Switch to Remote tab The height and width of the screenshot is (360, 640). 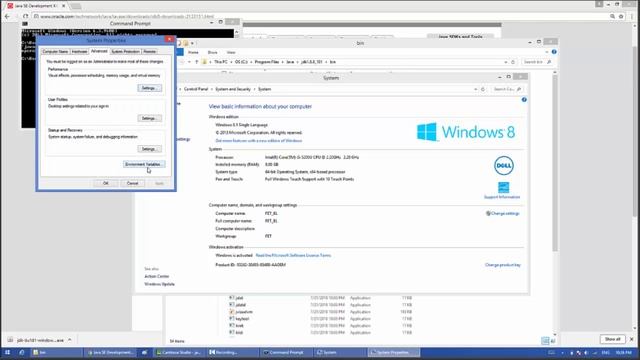(149, 51)
